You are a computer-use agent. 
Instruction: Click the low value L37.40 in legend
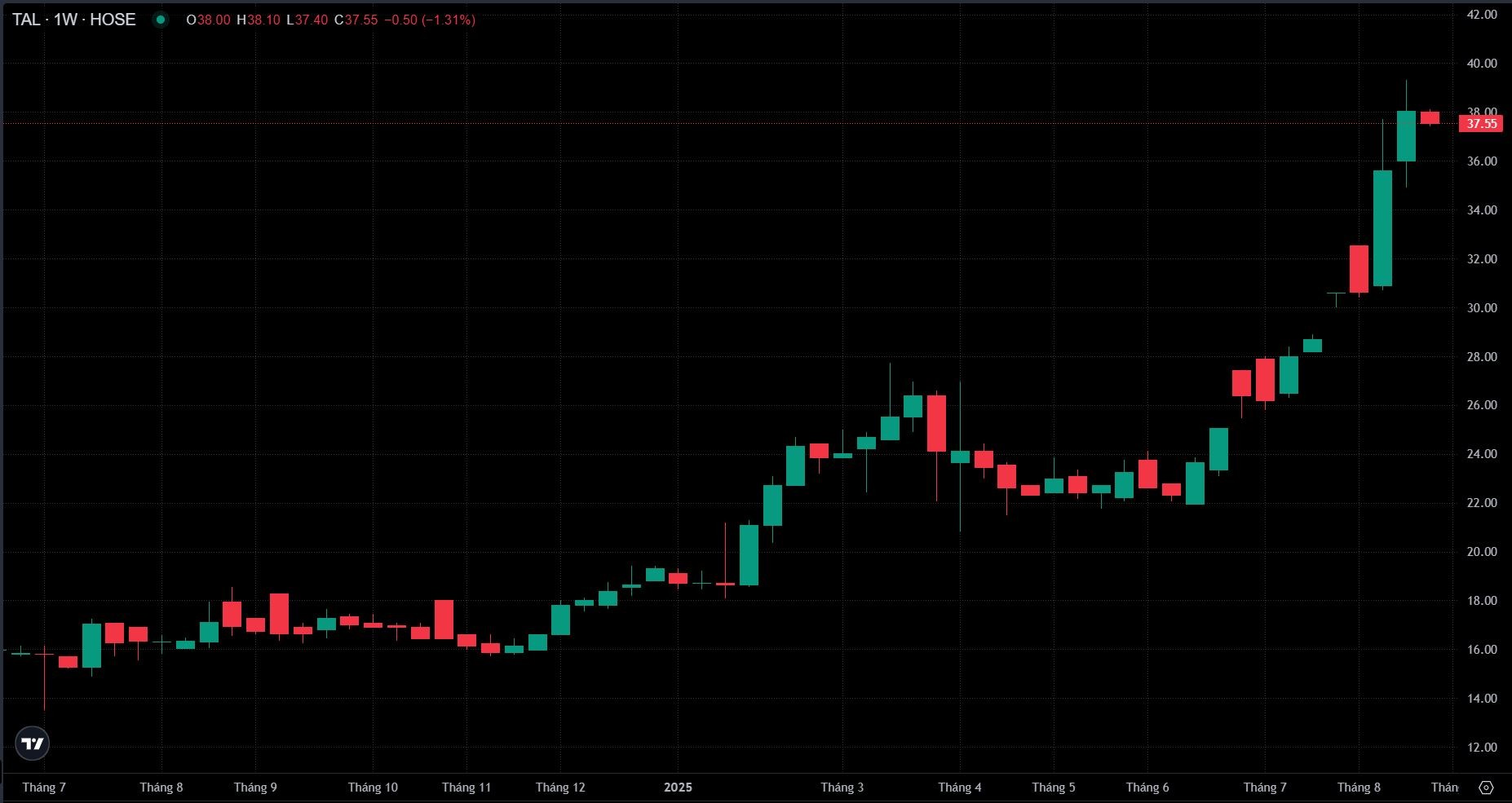click(307, 20)
